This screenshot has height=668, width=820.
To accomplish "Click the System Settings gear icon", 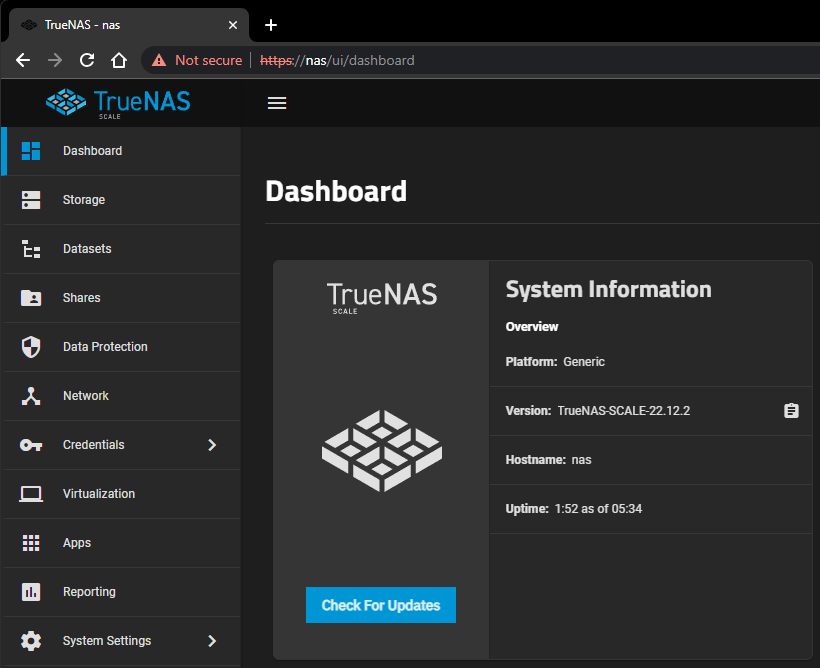I will (x=31, y=641).
